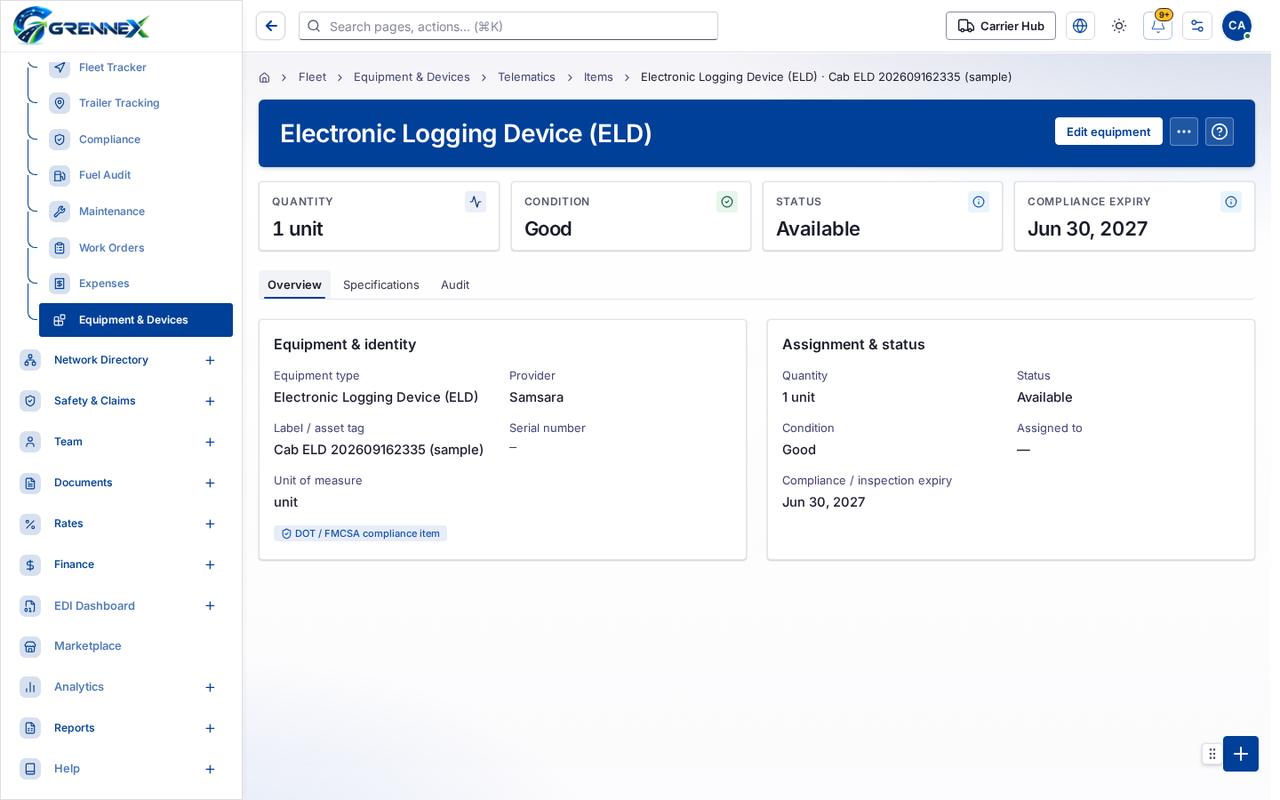
Task: Select the Overview tab
Action: (294, 285)
